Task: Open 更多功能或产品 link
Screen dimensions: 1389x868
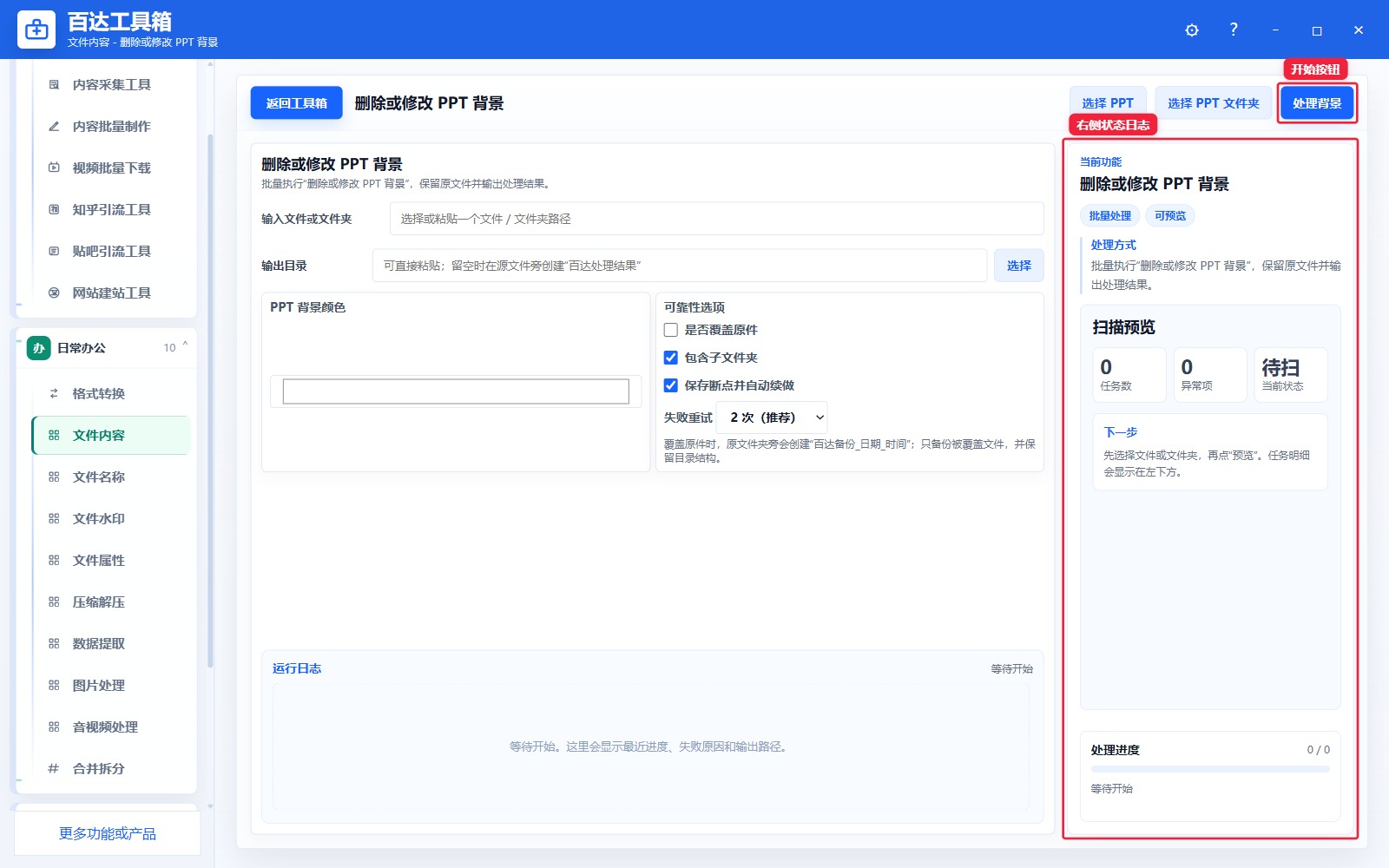Action: tap(108, 834)
